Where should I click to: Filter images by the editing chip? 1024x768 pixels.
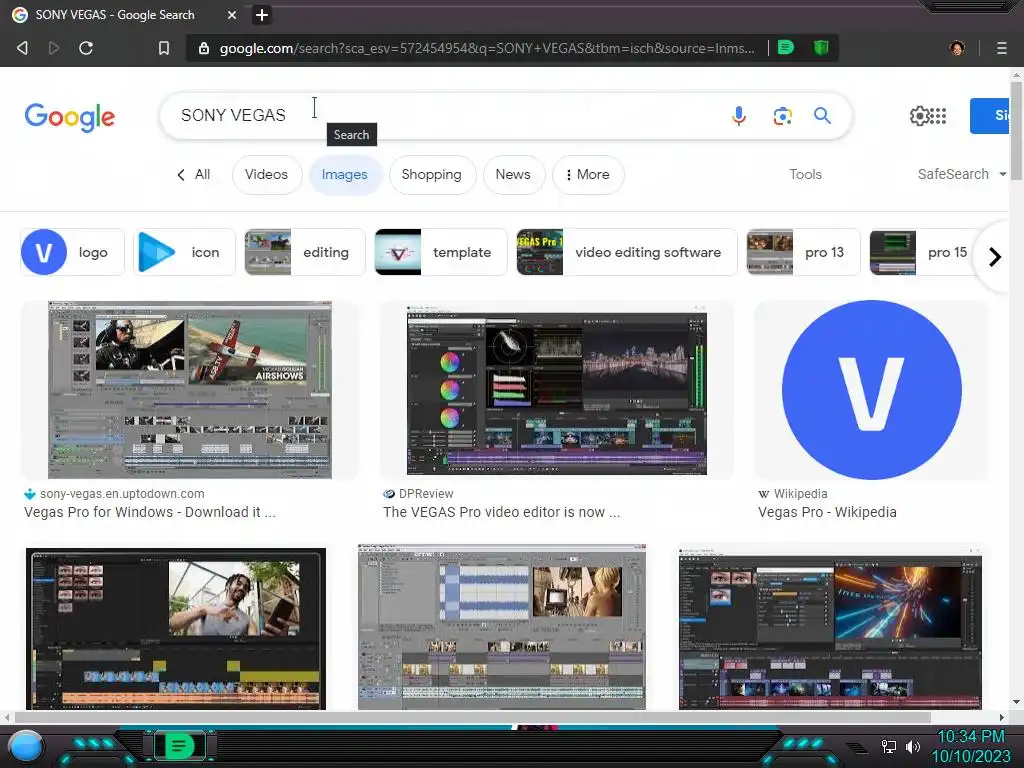point(305,252)
